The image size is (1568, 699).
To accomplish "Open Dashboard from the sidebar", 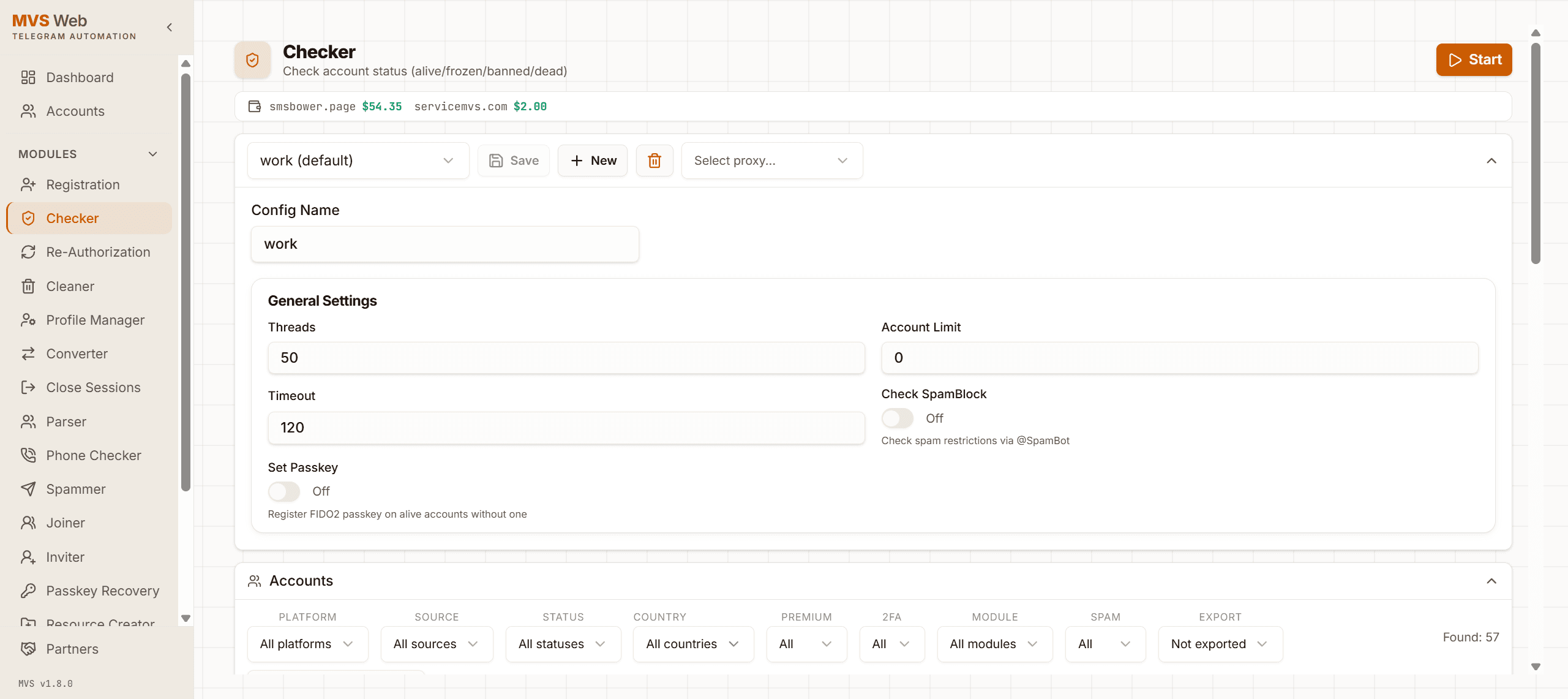I will 89,77.
